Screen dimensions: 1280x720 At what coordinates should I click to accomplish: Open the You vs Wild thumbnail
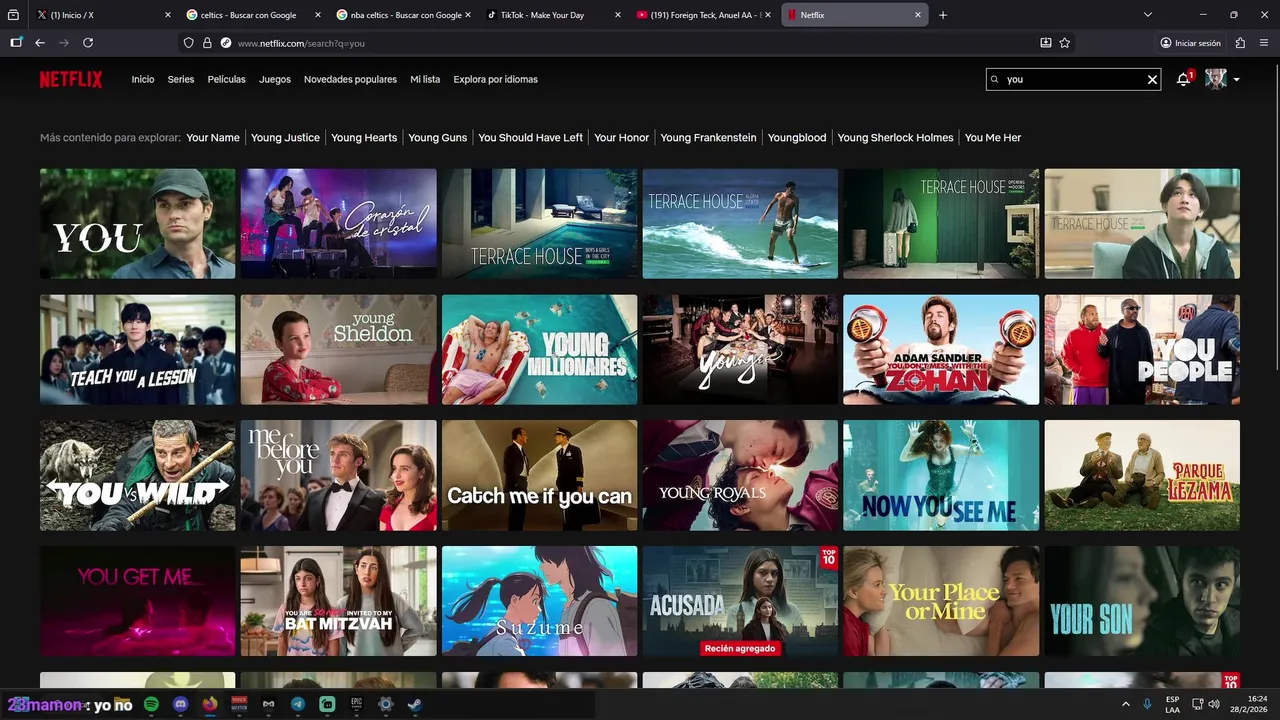(138, 475)
